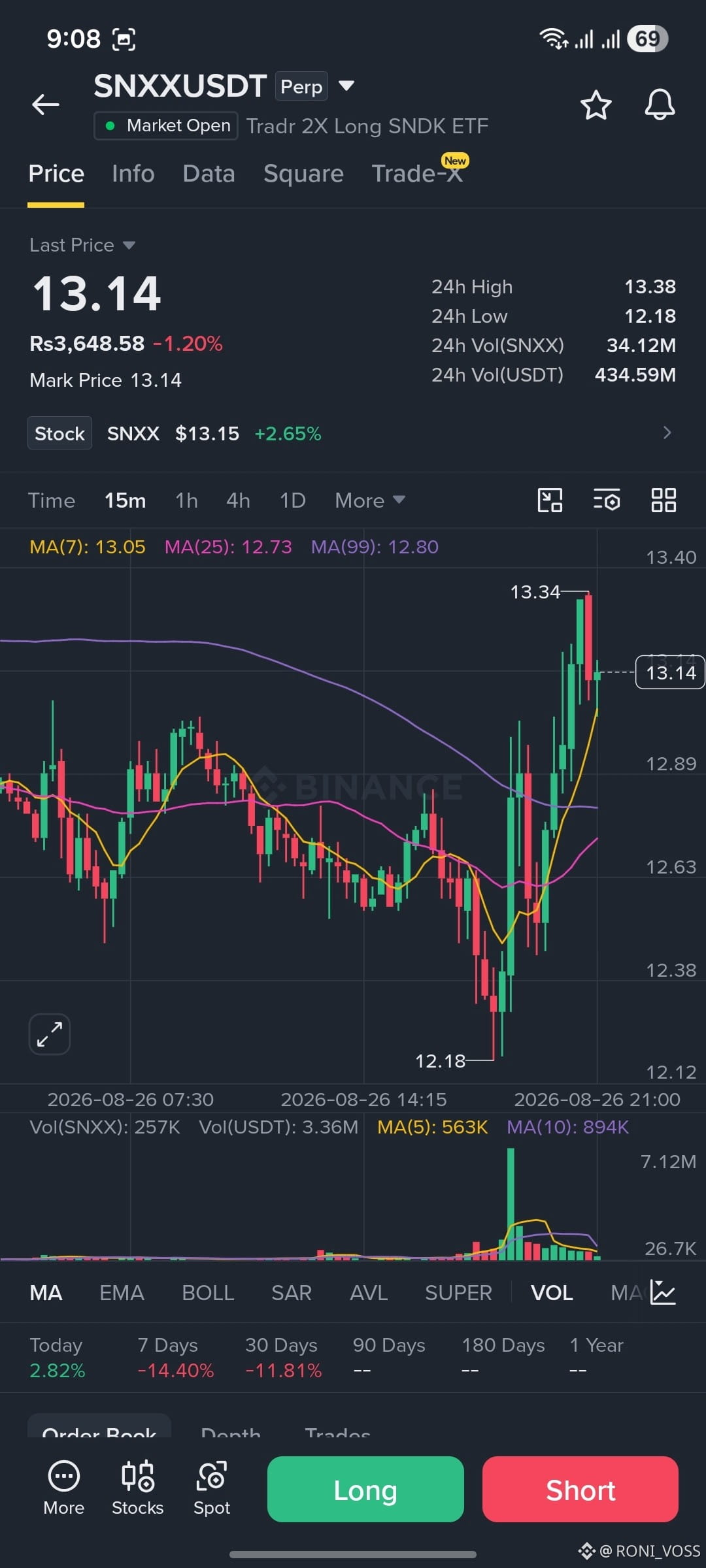
Task: Switch to Spot trading icon
Action: 212,1488
